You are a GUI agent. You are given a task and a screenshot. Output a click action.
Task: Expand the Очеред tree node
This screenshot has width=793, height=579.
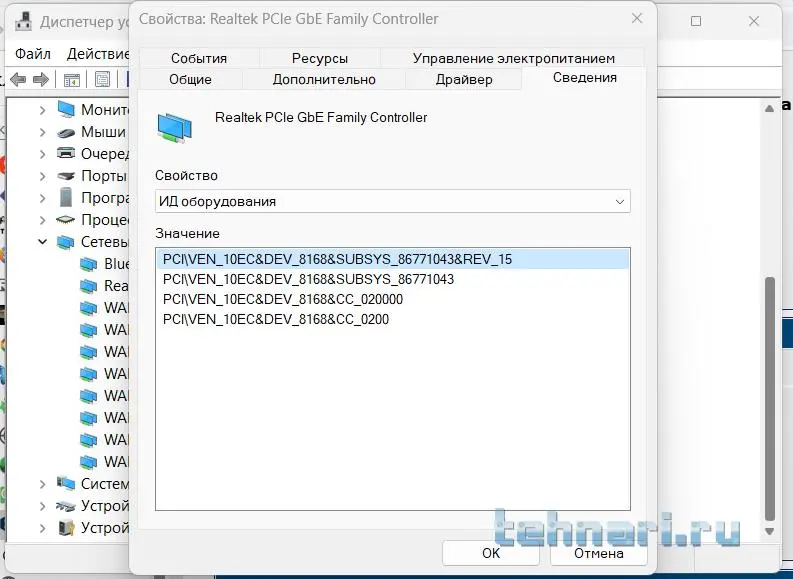click(43, 154)
